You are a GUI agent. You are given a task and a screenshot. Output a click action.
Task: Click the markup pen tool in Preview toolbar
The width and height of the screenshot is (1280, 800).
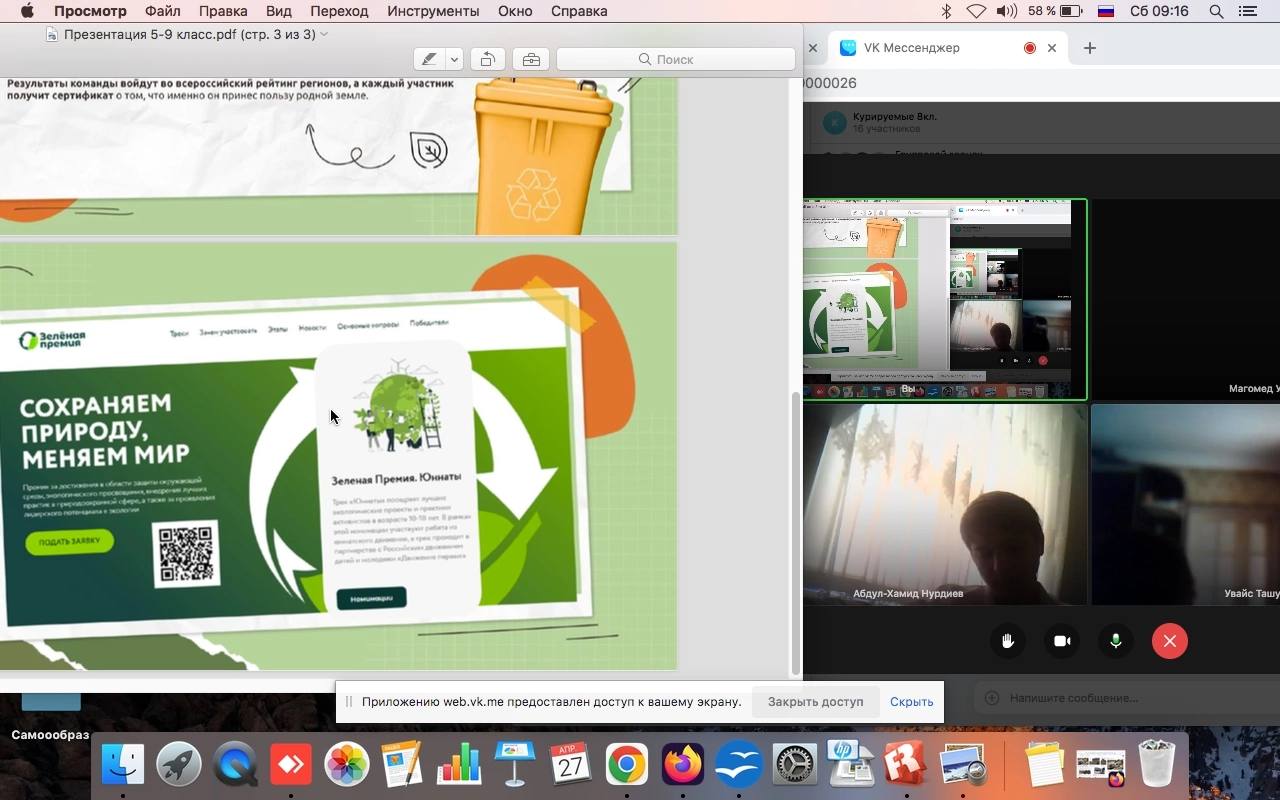(429, 59)
